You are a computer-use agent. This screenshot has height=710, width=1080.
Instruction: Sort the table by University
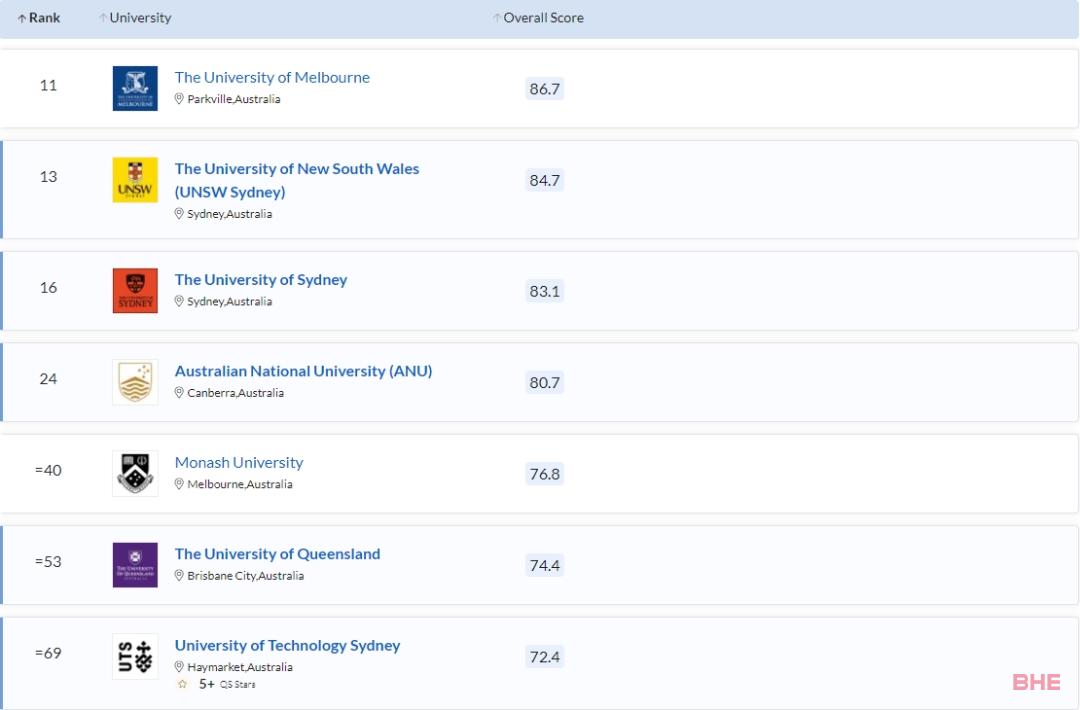(x=135, y=18)
